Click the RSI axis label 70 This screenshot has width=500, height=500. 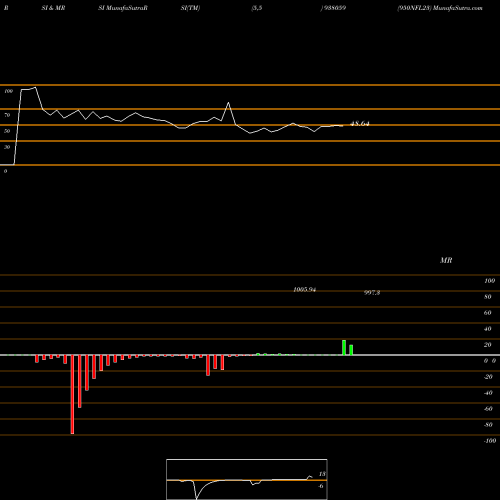pos(7,115)
